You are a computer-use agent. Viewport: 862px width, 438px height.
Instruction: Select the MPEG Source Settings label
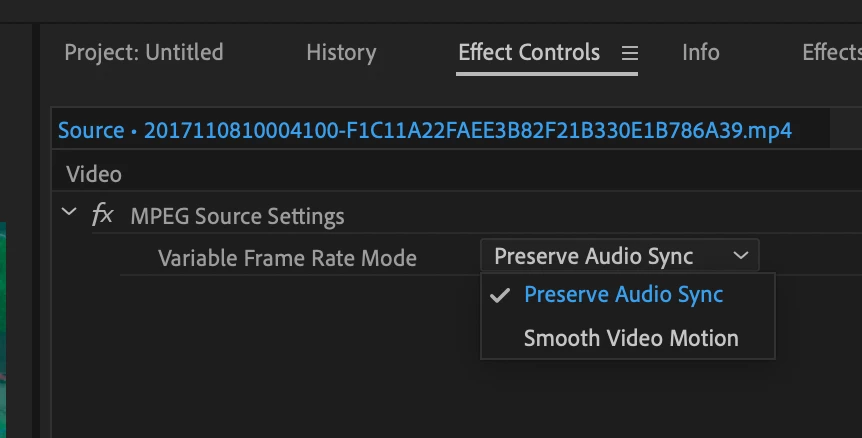tap(237, 216)
